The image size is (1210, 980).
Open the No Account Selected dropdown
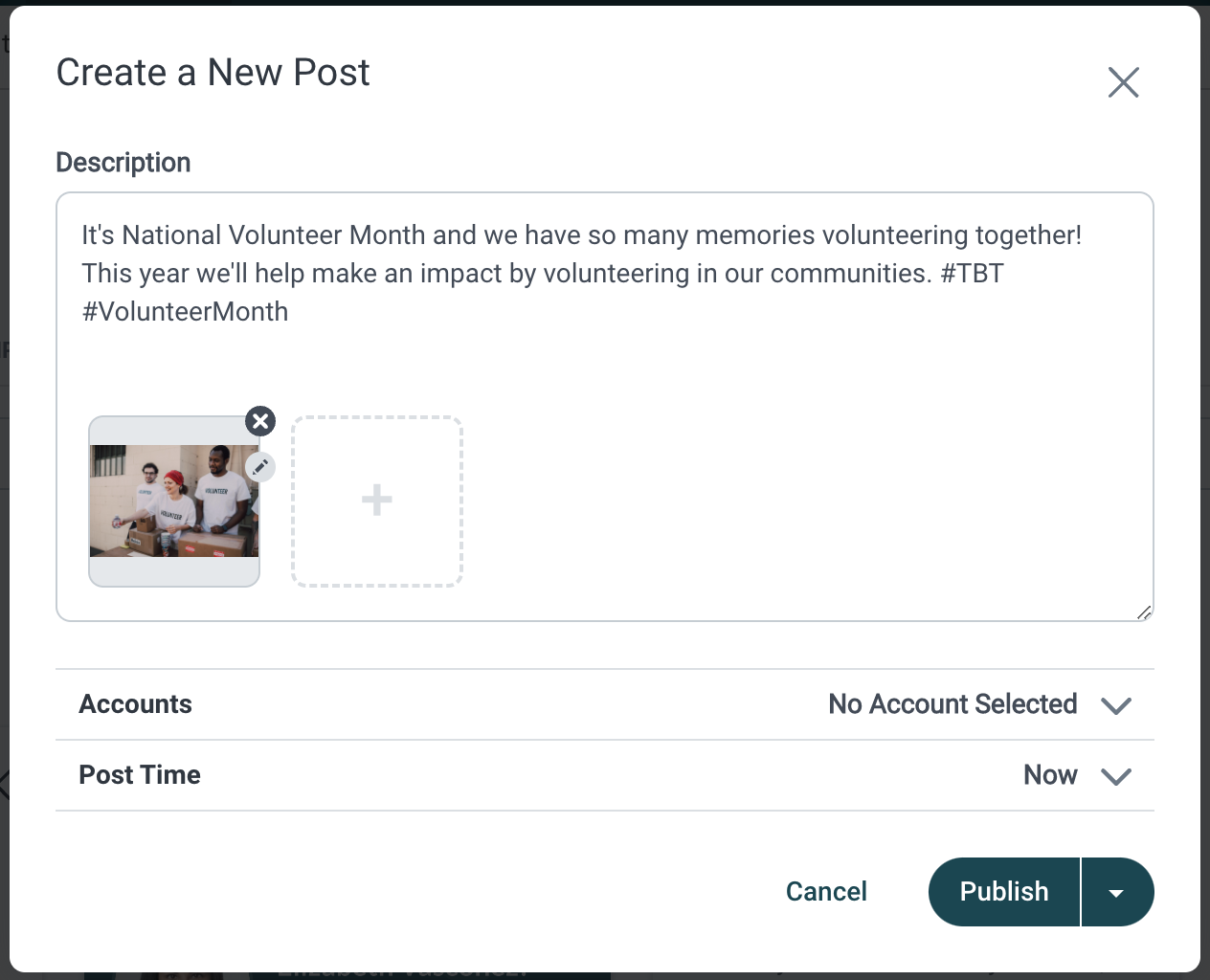952,704
